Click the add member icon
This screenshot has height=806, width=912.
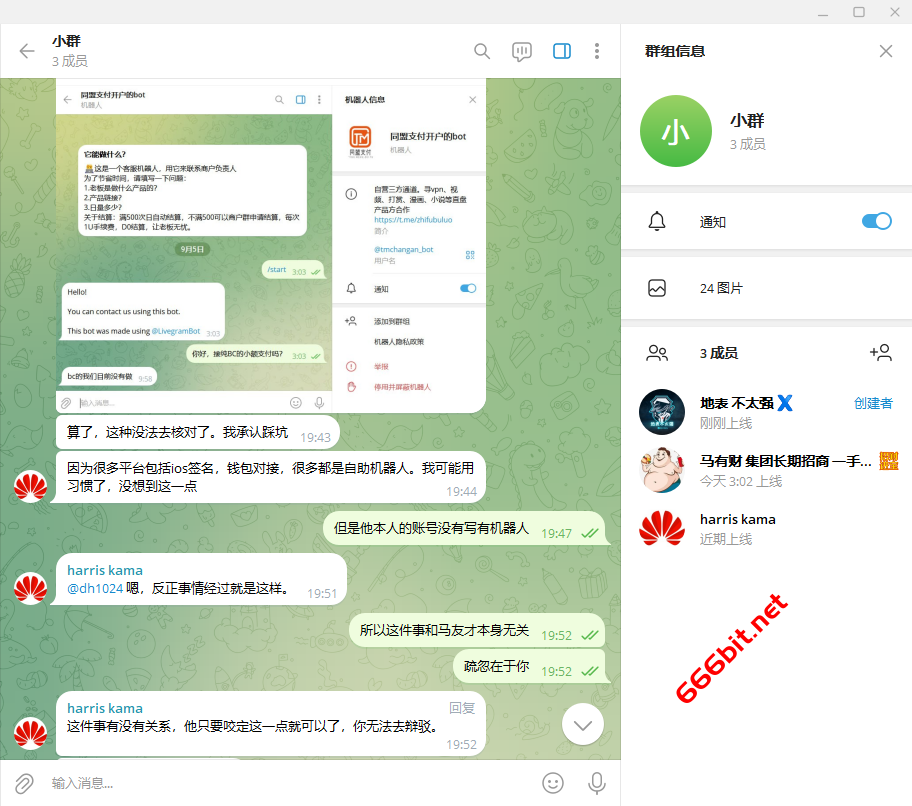[x=880, y=352]
